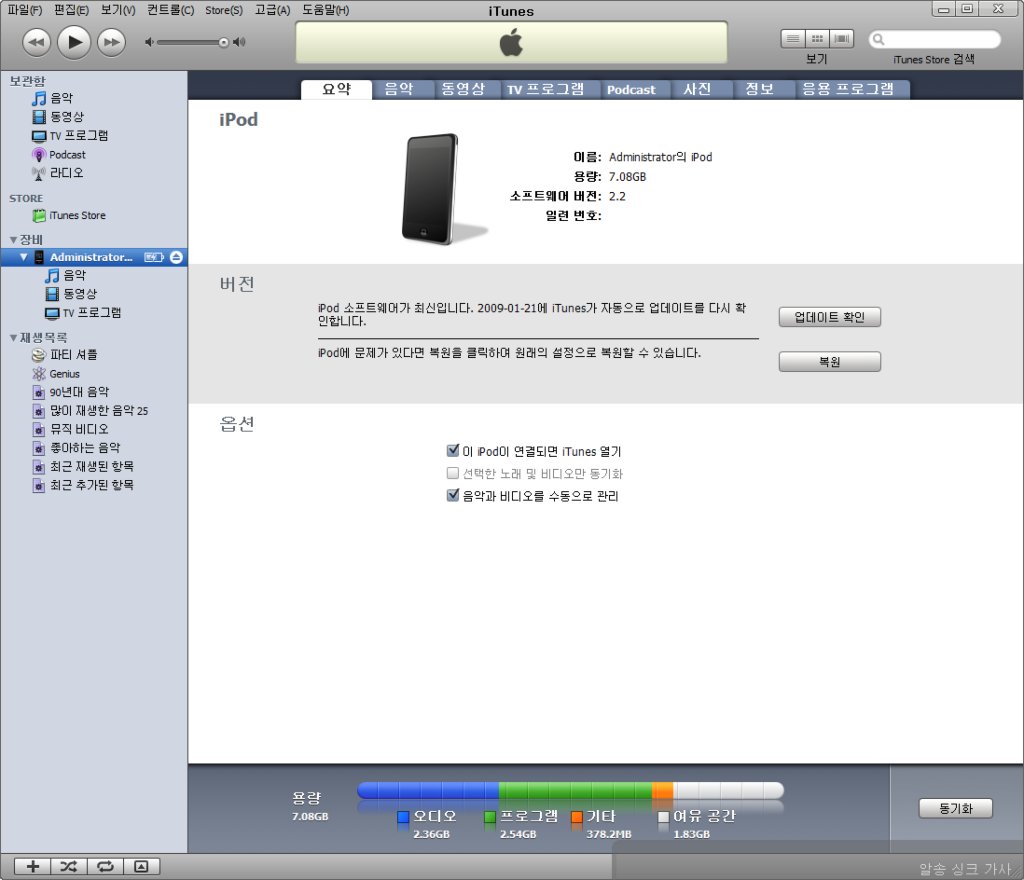Click the rewind previous track button
The height and width of the screenshot is (880, 1024).
[36, 42]
